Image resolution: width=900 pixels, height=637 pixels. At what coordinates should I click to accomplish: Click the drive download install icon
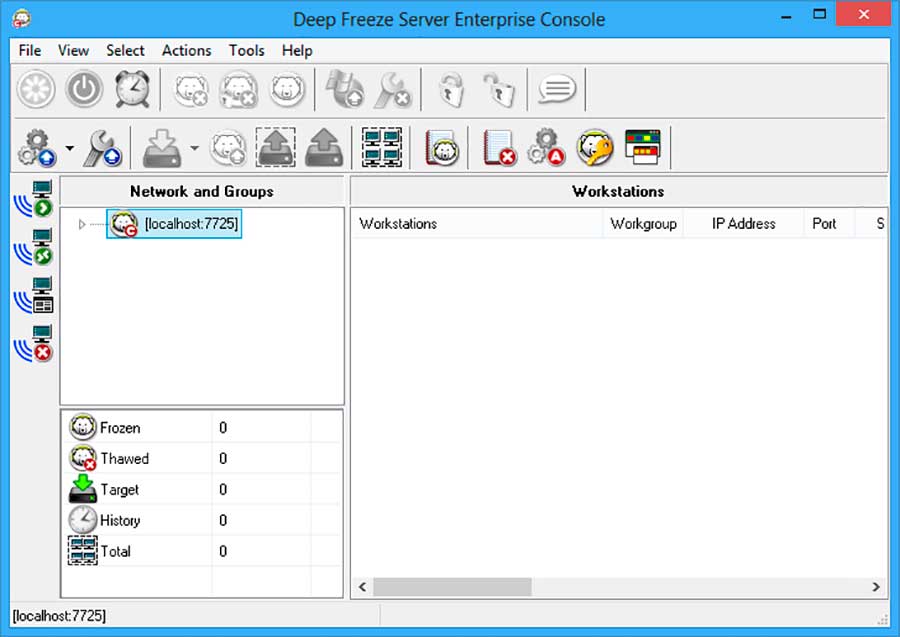[x=162, y=148]
